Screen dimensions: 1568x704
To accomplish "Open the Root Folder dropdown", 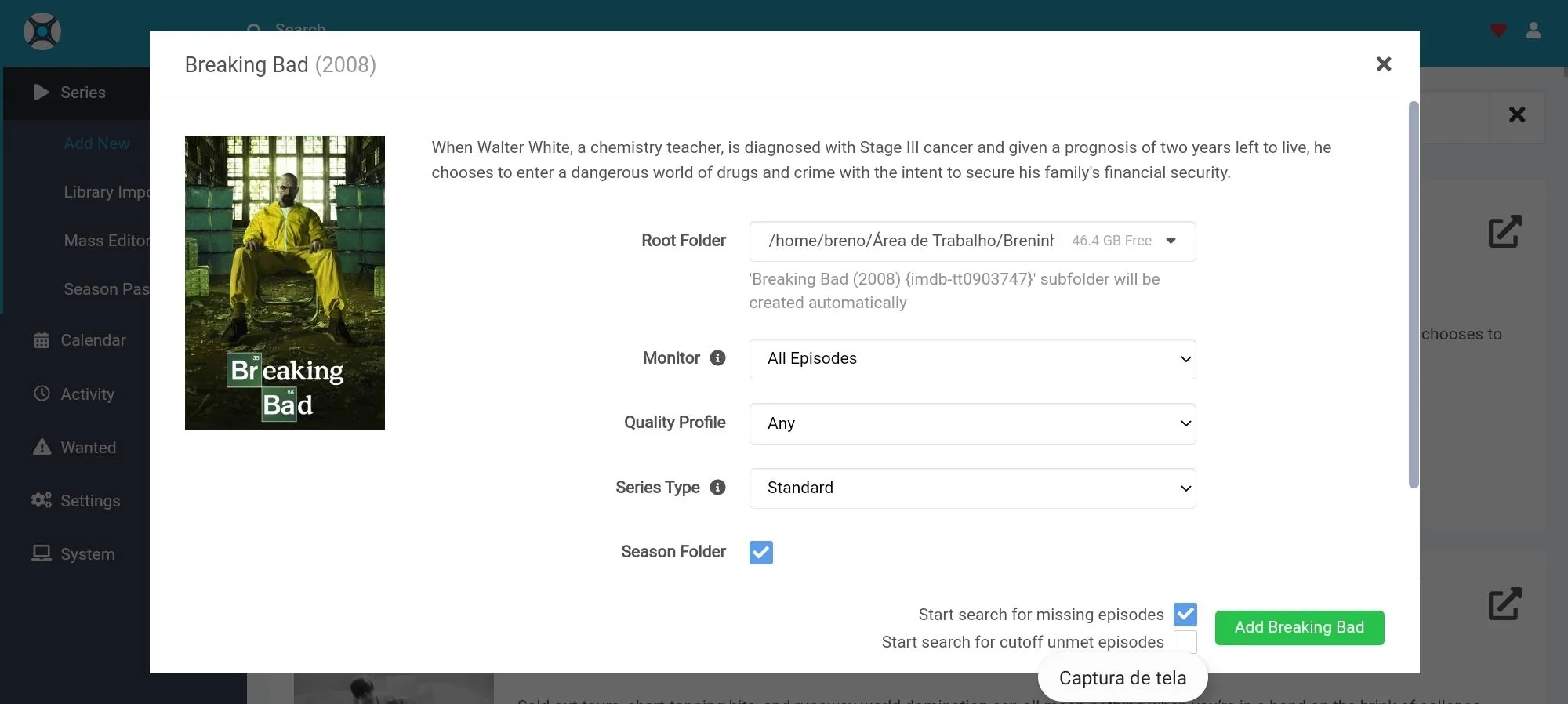I will click(972, 241).
